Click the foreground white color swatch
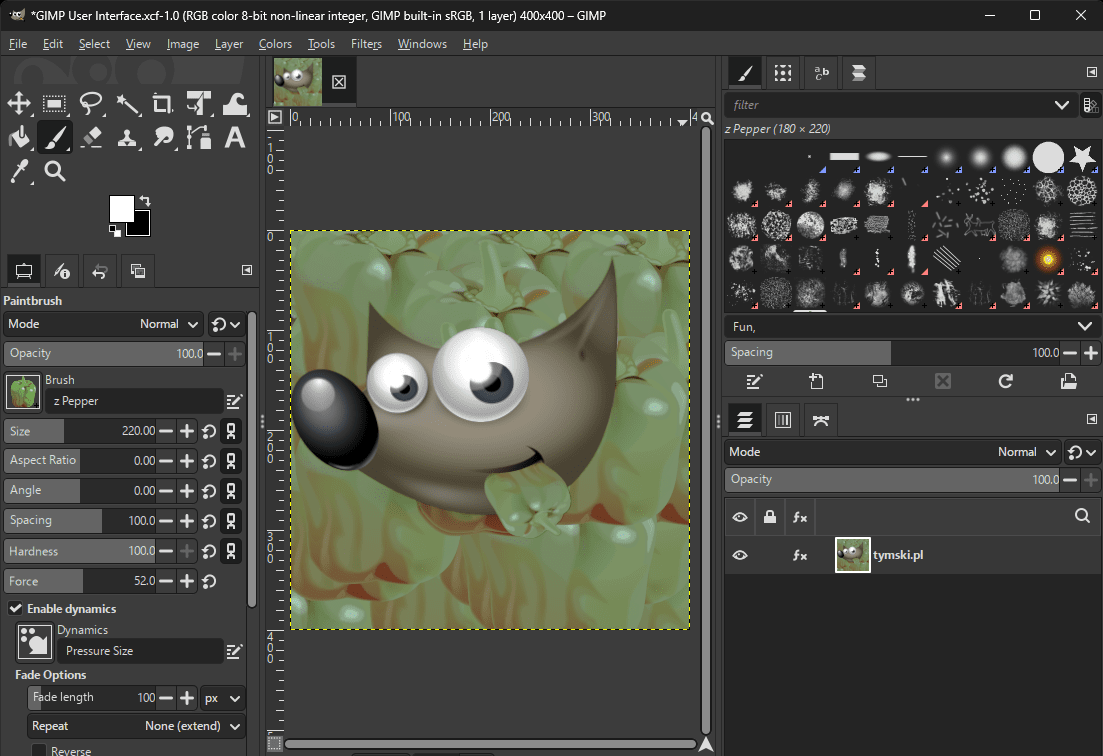Image resolution: width=1103 pixels, height=756 pixels. click(x=122, y=209)
